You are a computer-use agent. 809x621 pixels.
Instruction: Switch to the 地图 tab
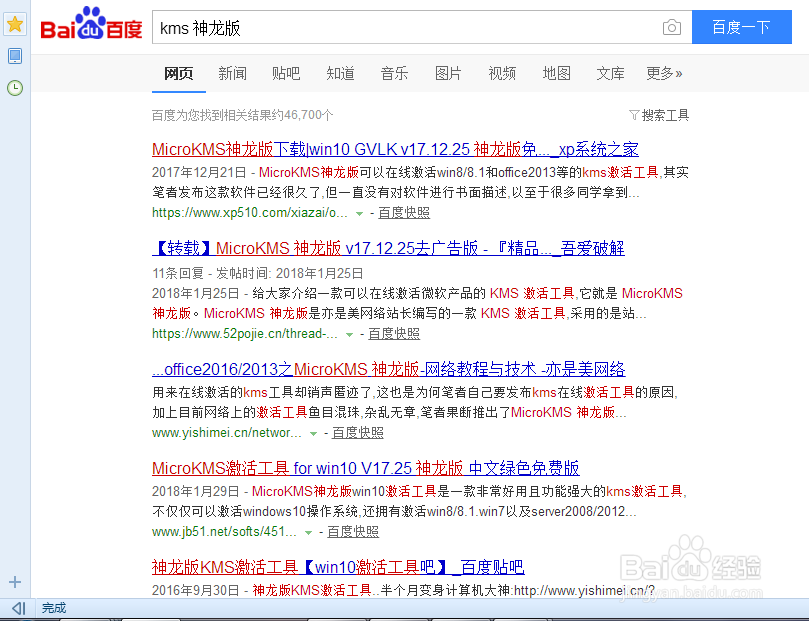[557, 74]
